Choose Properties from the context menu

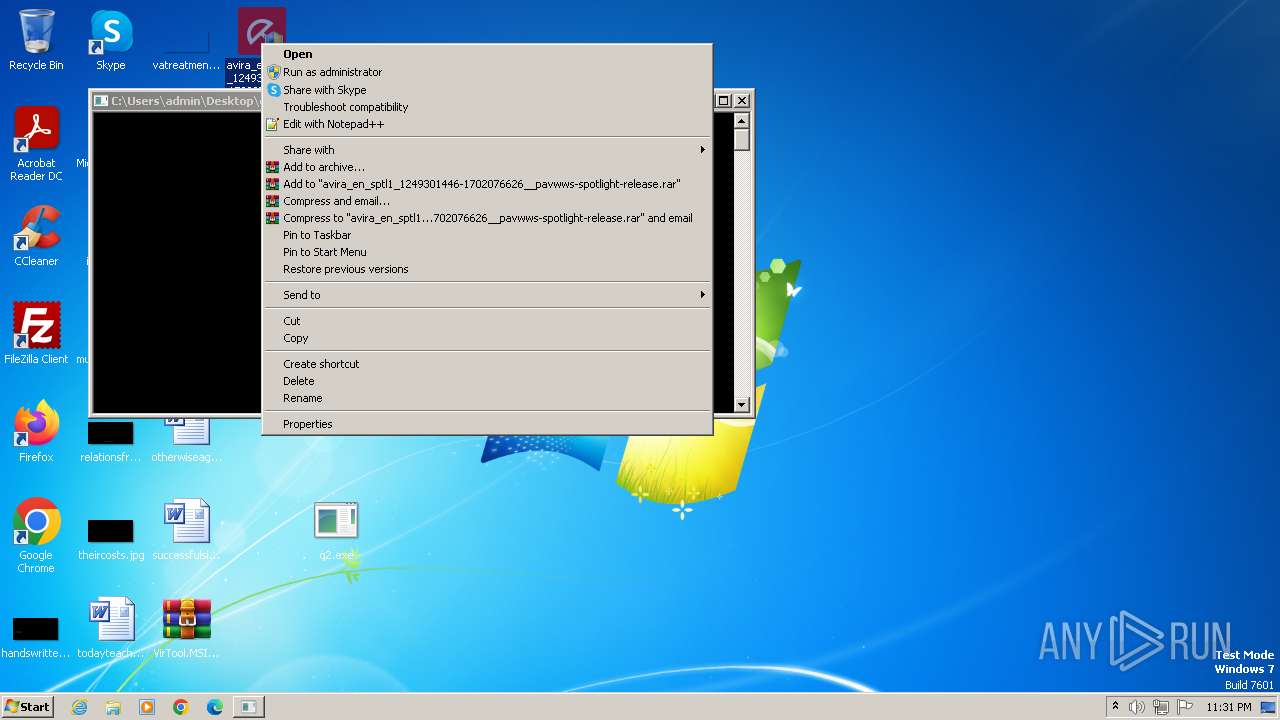[x=487, y=424]
